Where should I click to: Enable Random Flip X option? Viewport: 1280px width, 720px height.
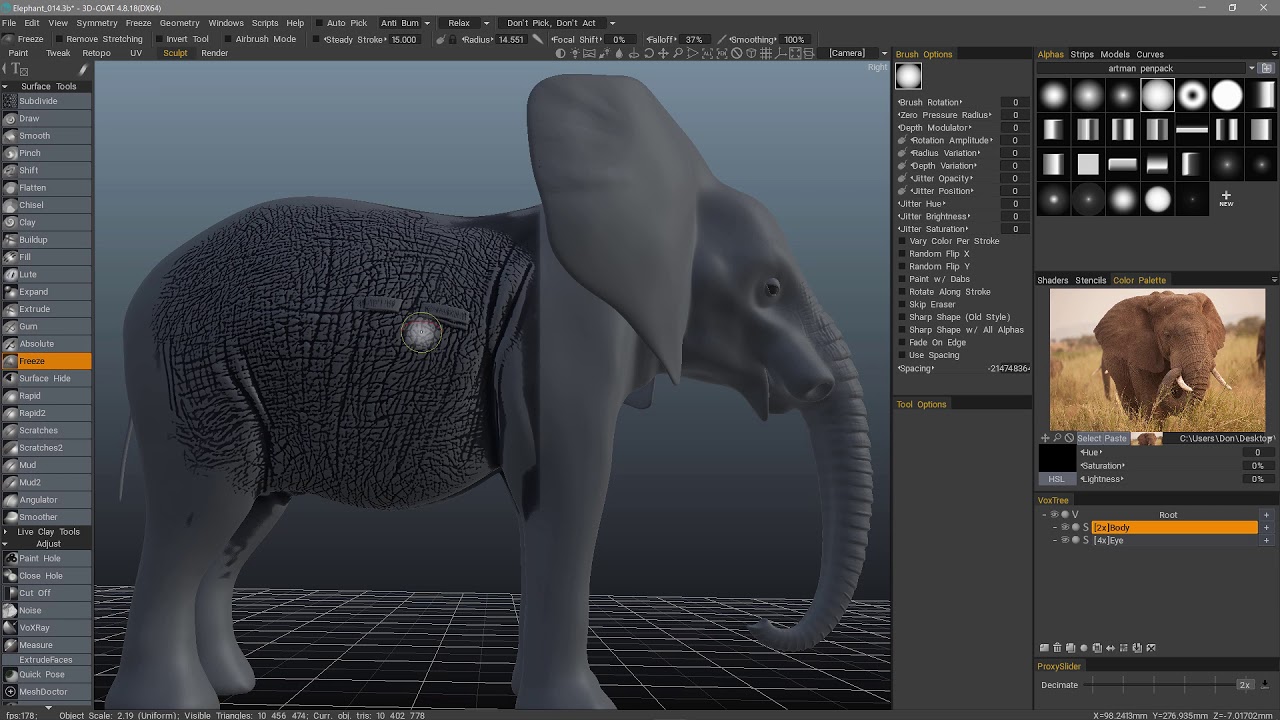tap(902, 254)
